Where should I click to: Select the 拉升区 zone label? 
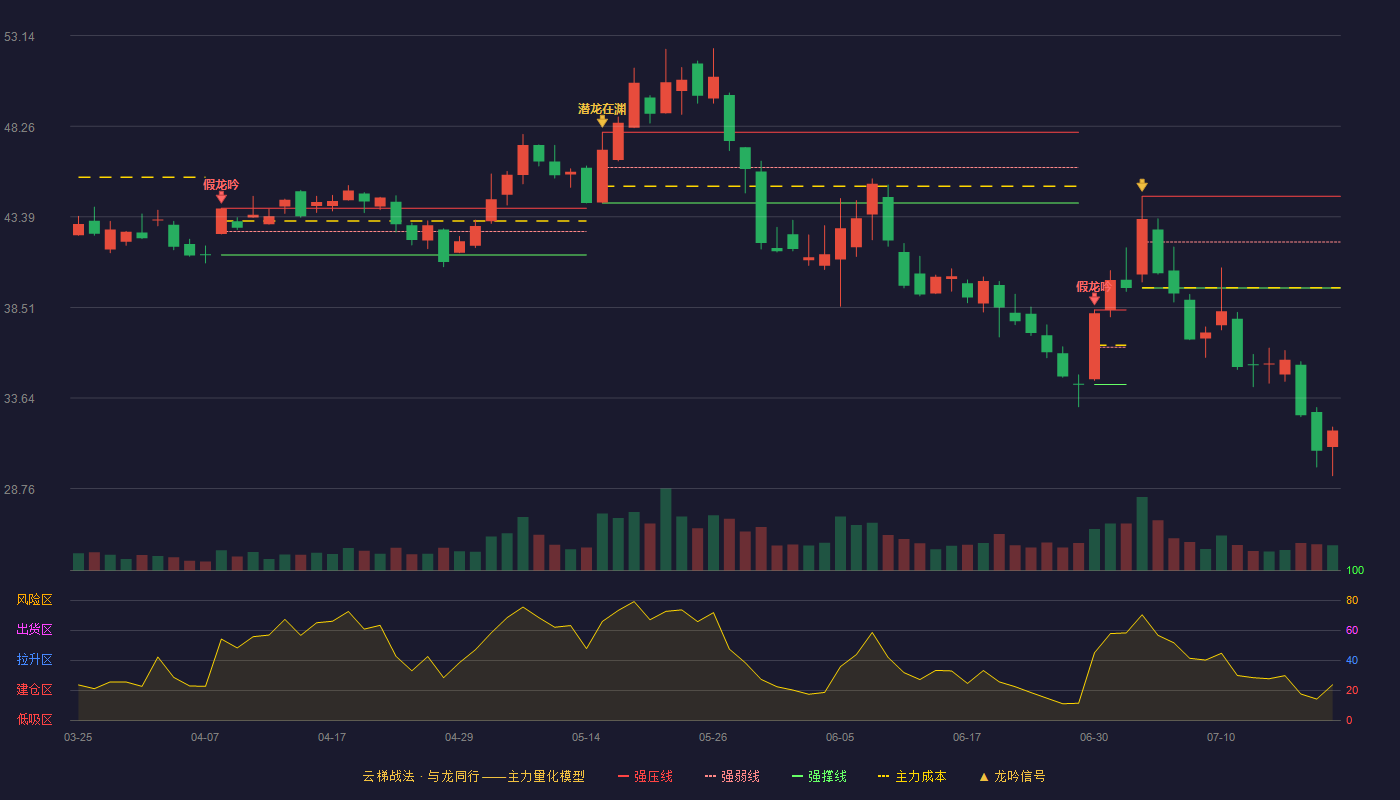35,660
